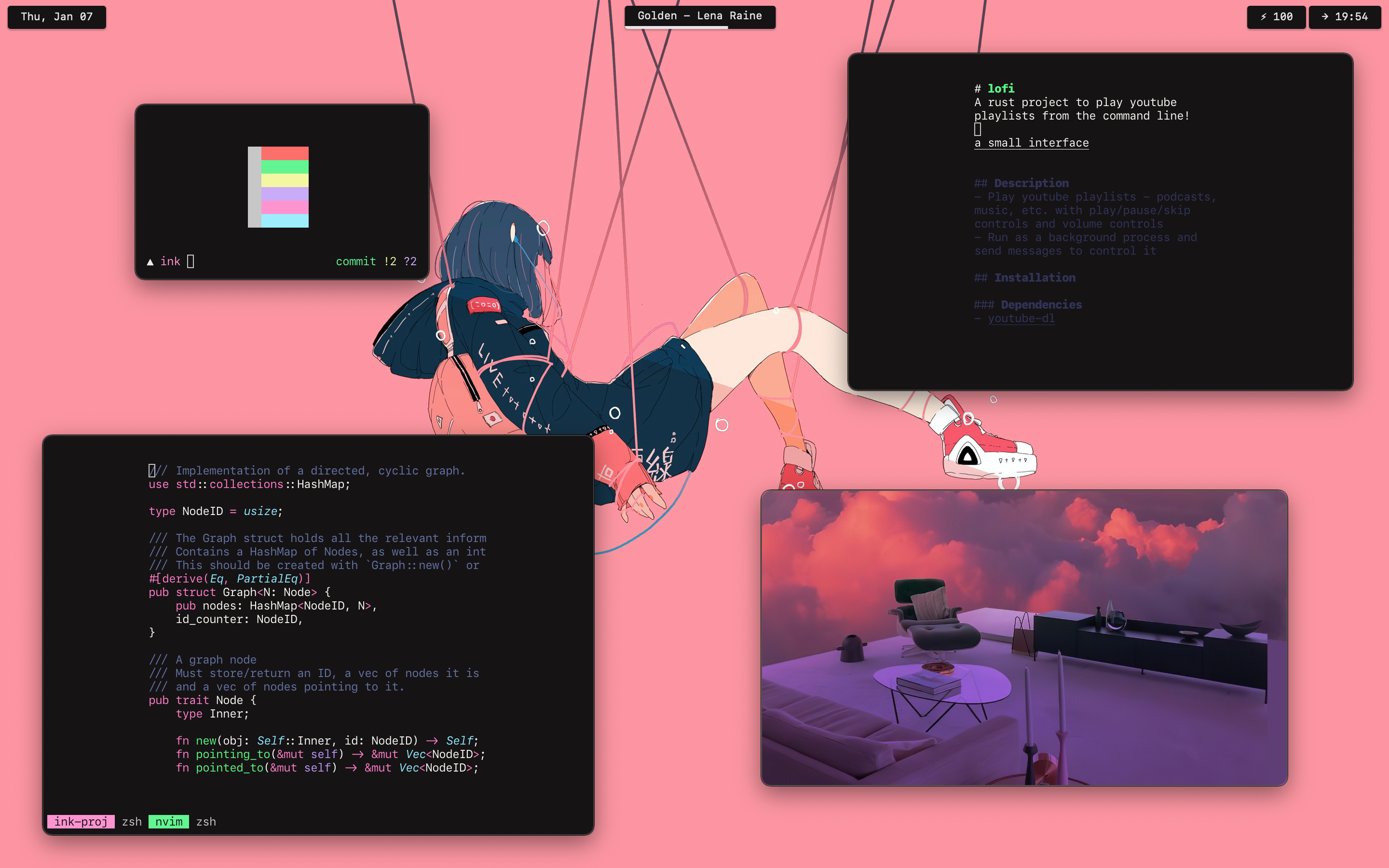
Task: Click the Golden - Lena Raine song widget
Action: 700,16
